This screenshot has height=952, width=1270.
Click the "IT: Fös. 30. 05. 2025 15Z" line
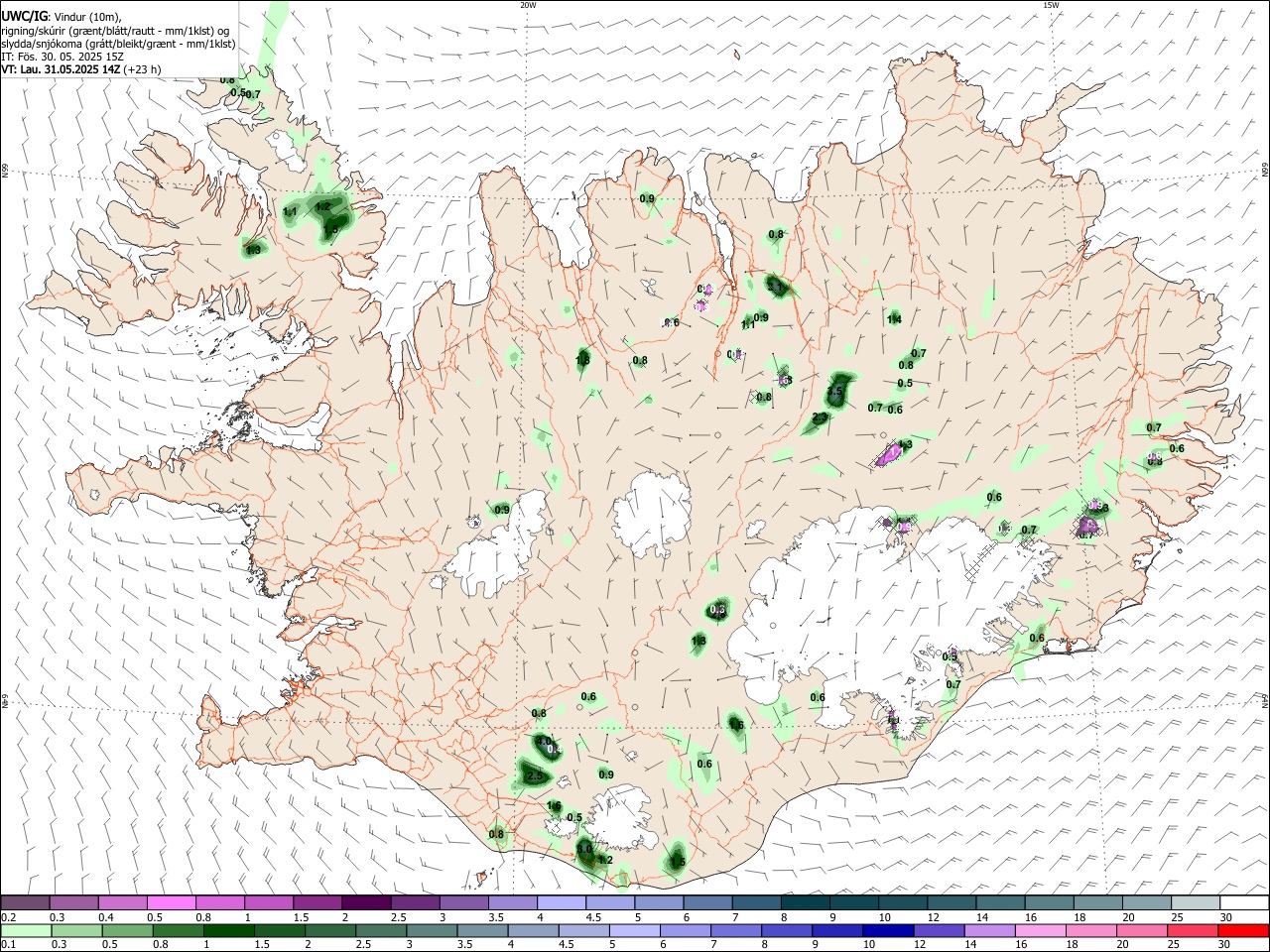coord(63,57)
